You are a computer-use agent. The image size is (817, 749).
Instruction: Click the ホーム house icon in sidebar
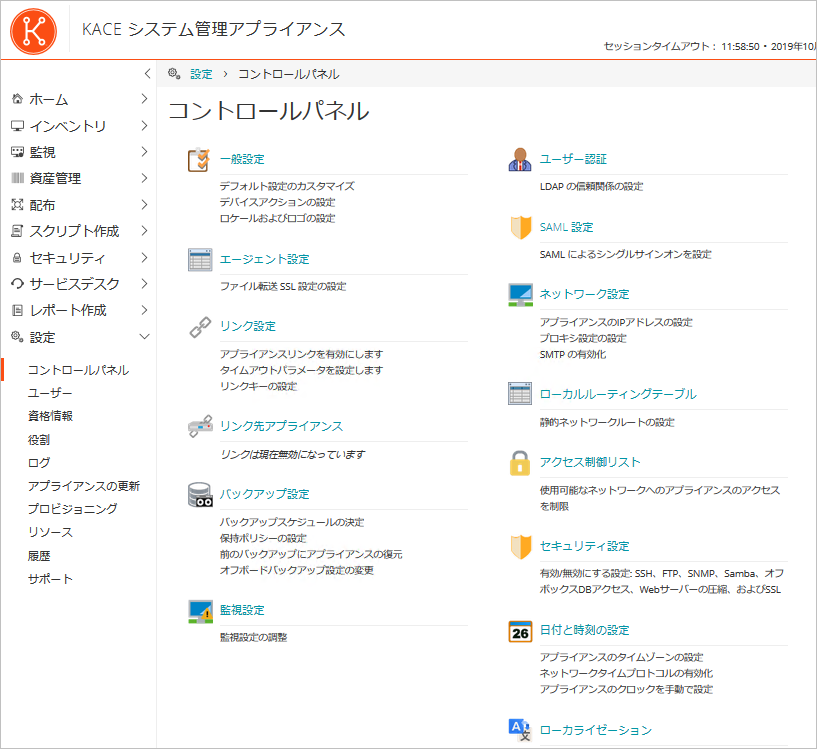point(17,99)
